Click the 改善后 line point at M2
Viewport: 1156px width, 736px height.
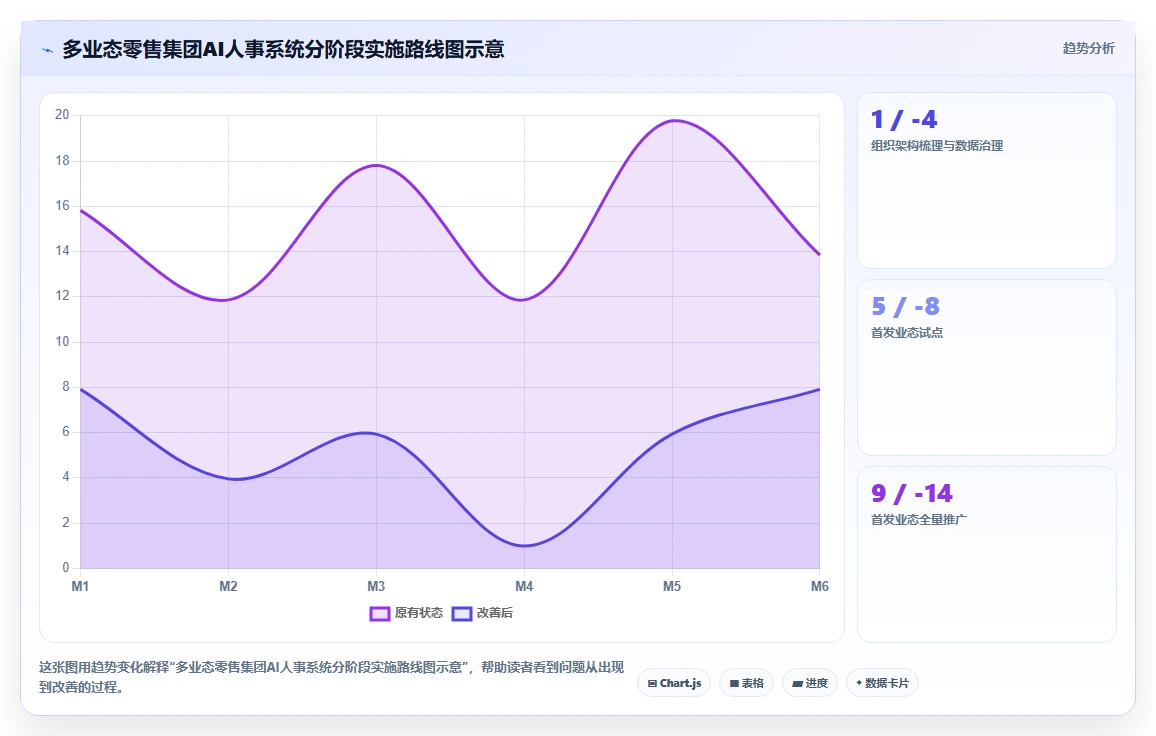point(229,478)
